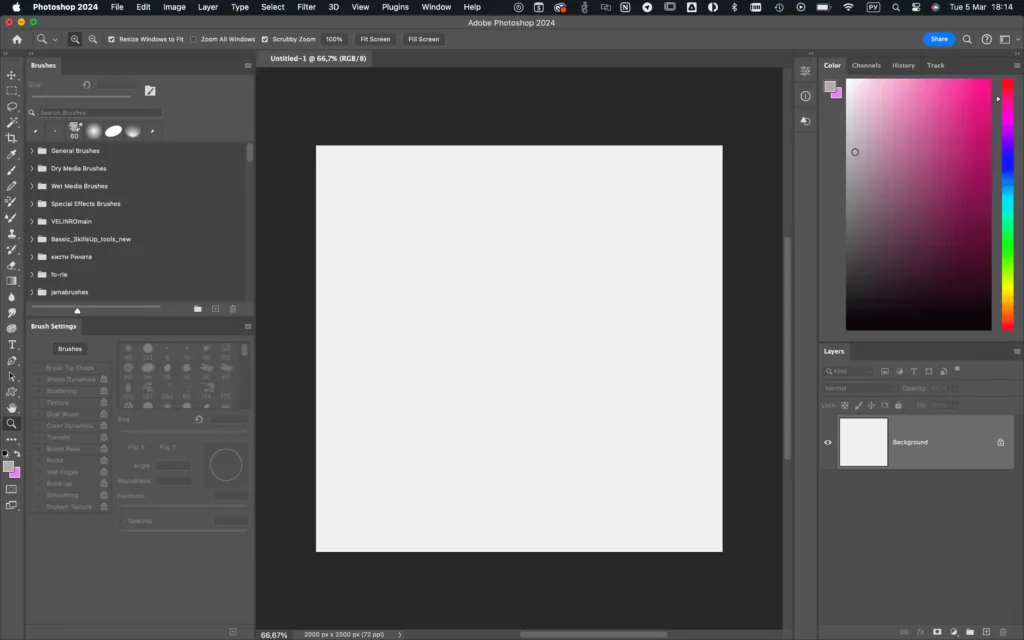
Task: Open the Filter menu
Action: [x=306, y=7]
